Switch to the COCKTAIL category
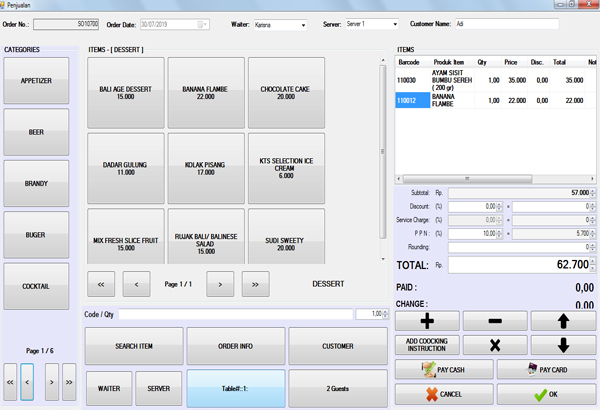 pyautogui.click(x=37, y=286)
